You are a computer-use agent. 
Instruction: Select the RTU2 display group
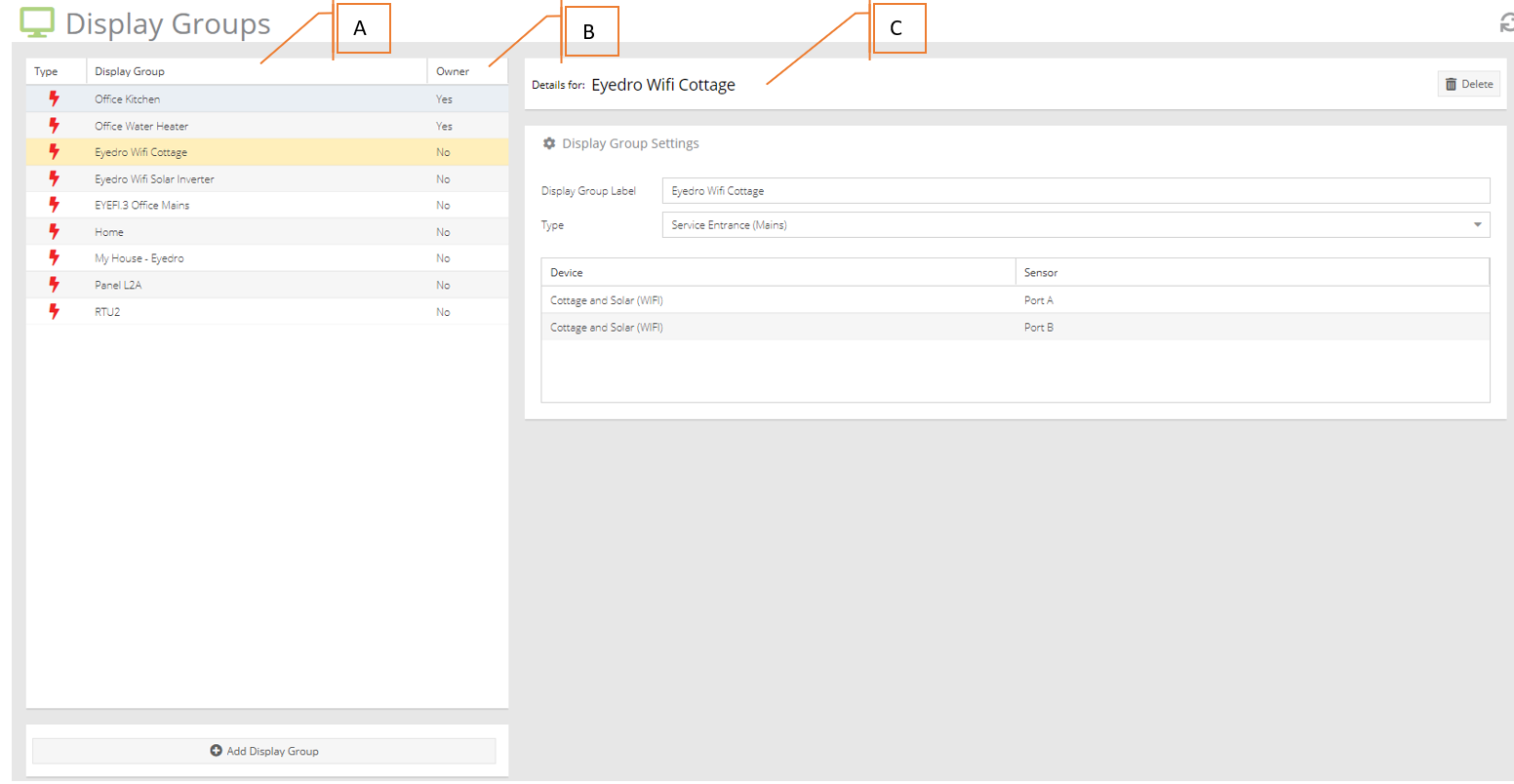pyautogui.click(x=267, y=312)
